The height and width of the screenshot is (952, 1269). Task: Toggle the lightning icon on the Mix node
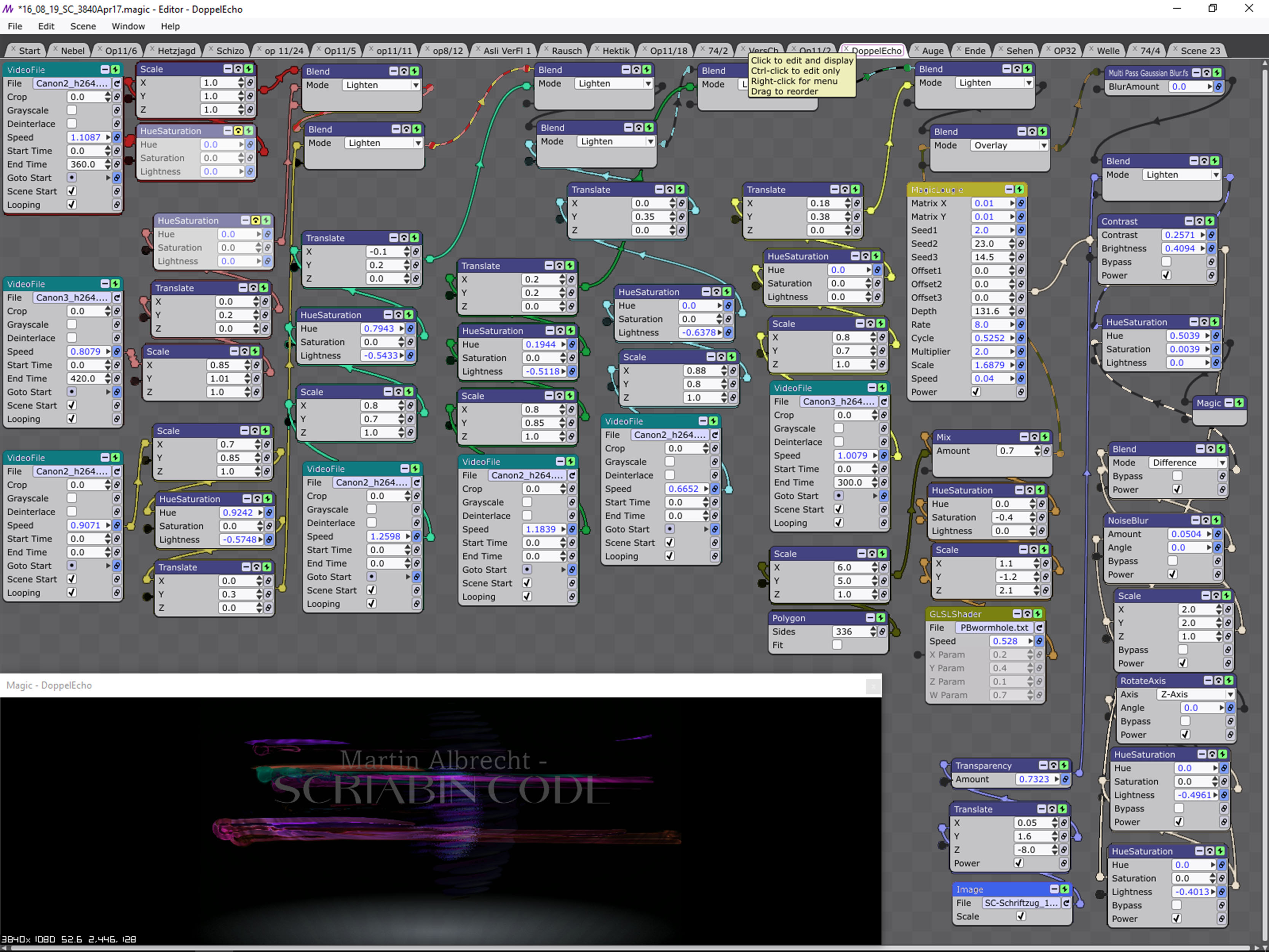pyautogui.click(x=1045, y=437)
